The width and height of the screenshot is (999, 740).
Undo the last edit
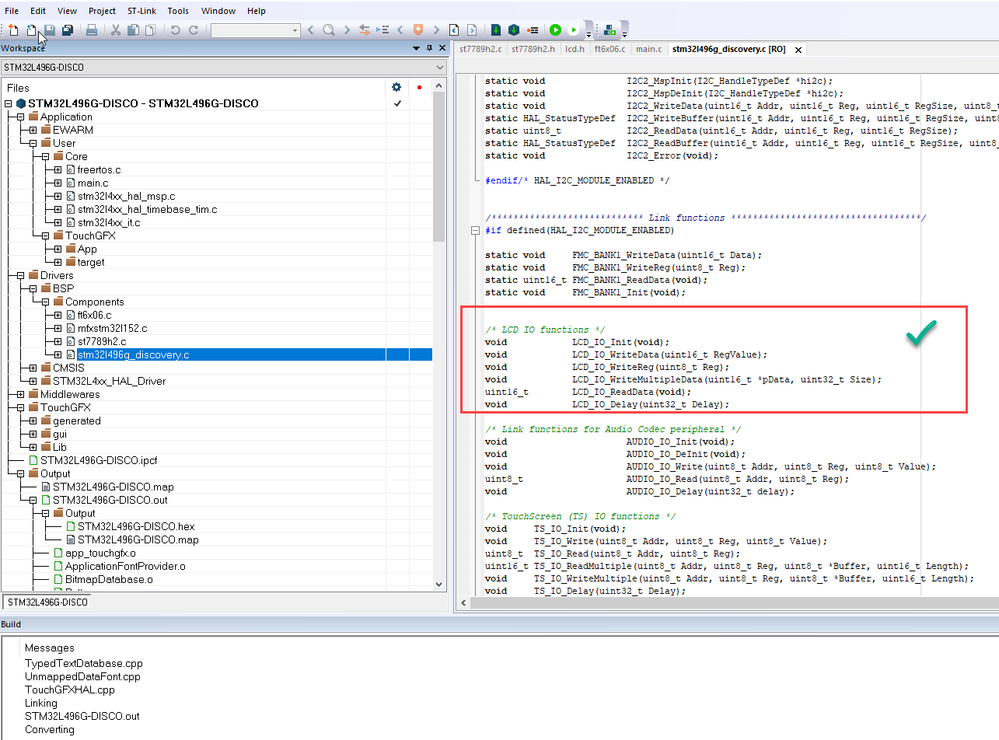[x=175, y=30]
